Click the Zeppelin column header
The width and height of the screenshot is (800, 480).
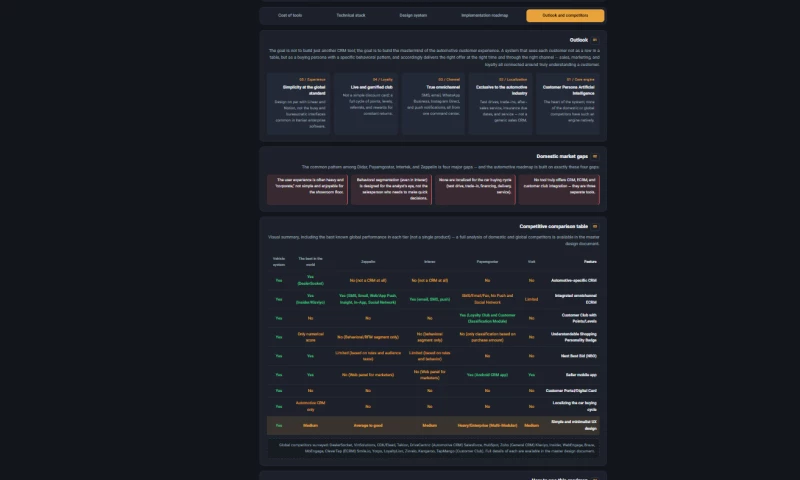[x=368, y=262]
